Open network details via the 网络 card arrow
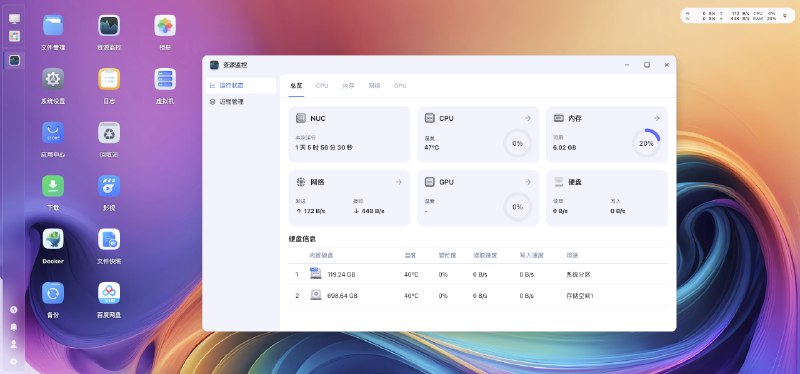This screenshot has height=374, width=800. (x=398, y=182)
